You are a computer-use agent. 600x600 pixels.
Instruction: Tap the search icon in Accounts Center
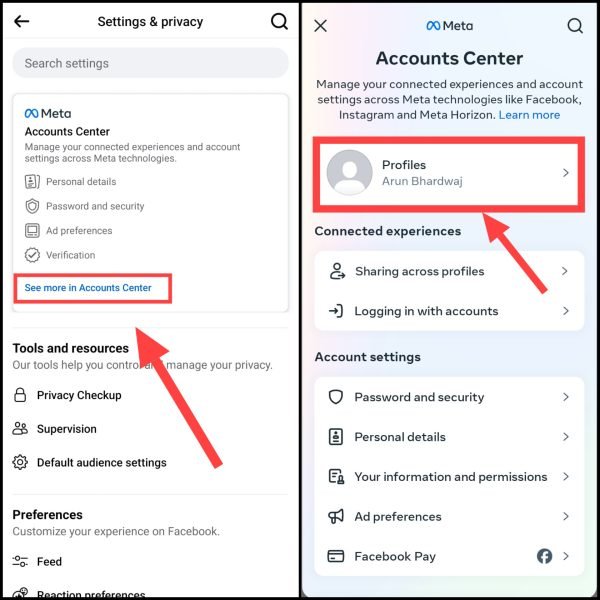click(575, 26)
